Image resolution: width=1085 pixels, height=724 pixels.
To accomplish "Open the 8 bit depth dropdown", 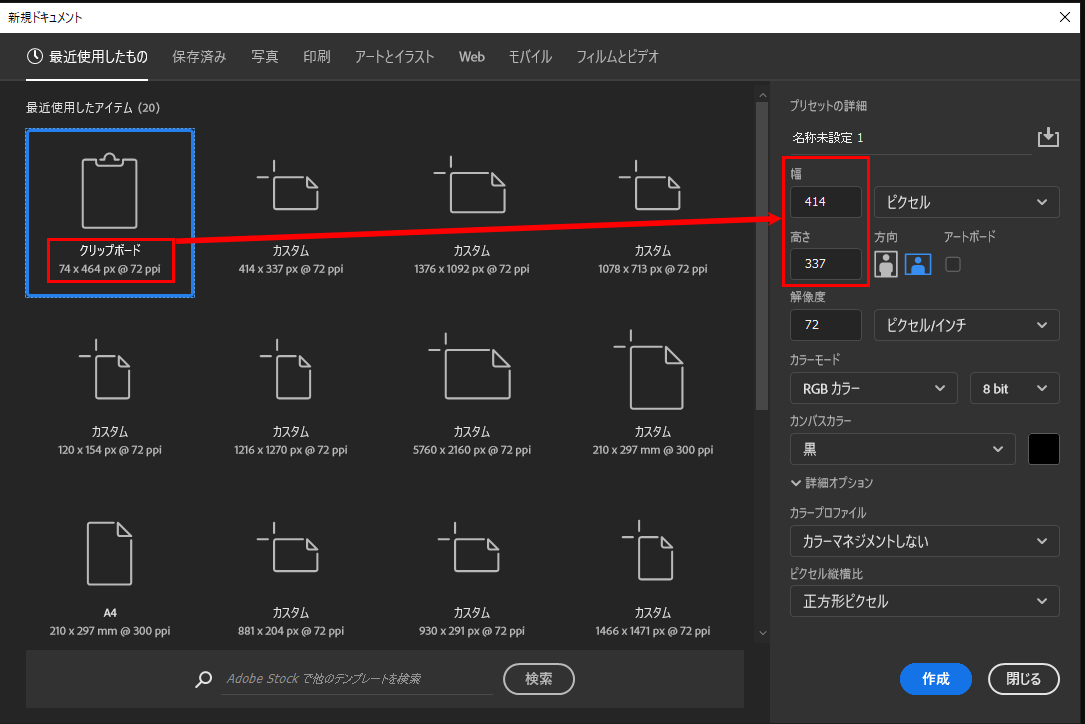I will (x=1014, y=388).
